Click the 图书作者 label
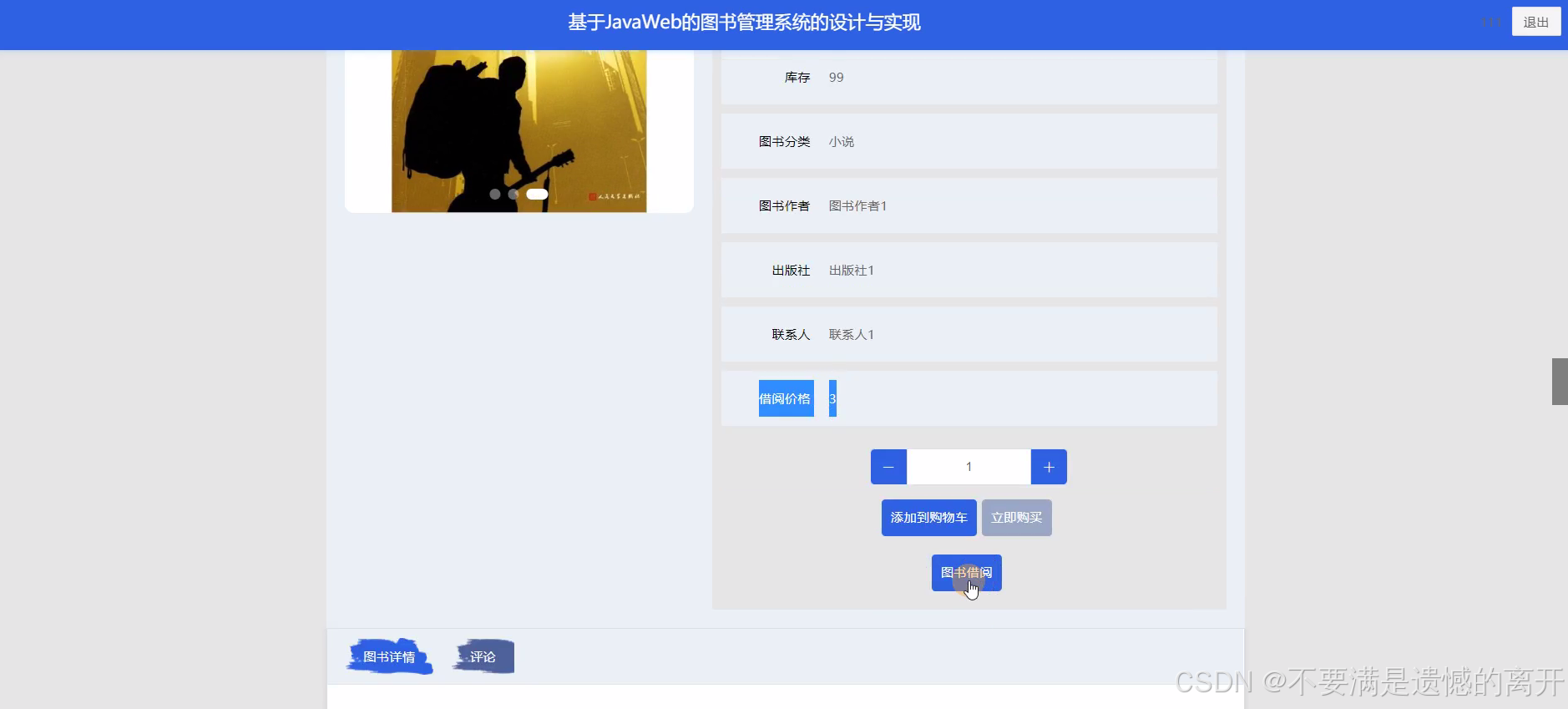The height and width of the screenshot is (709, 1568). tap(784, 206)
